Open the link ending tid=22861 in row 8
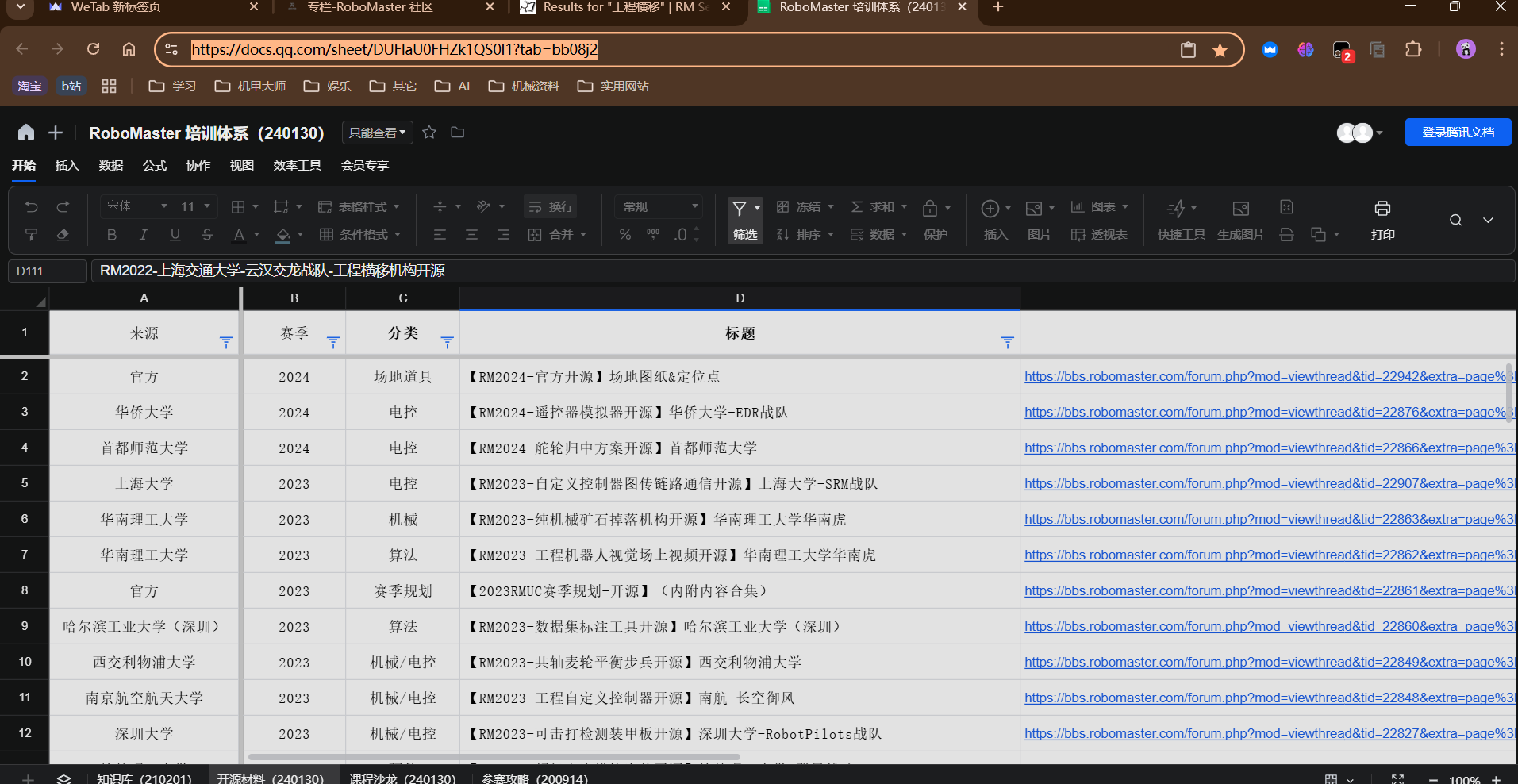The height and width of the screenshot is (784, 1518). 1270,591
